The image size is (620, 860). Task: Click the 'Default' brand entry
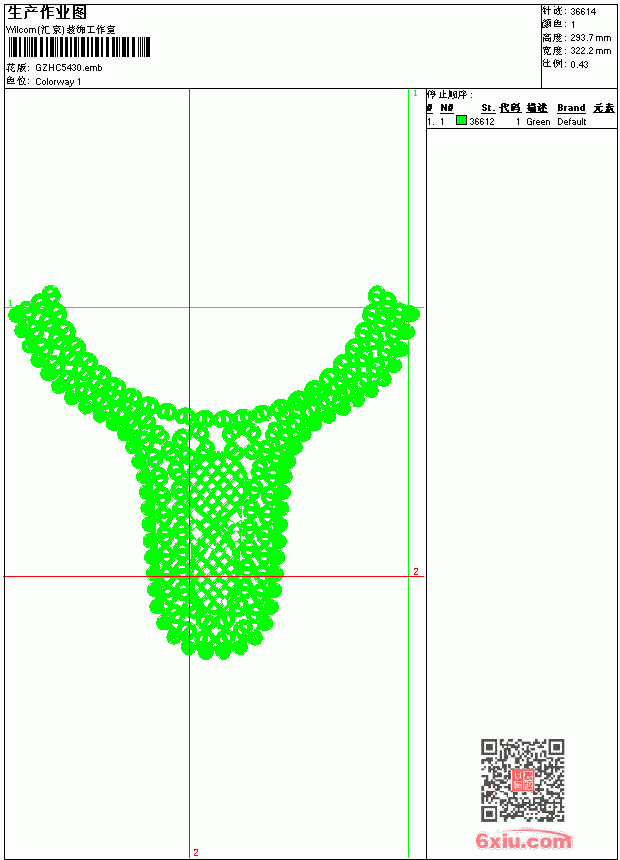pos(572,122)
